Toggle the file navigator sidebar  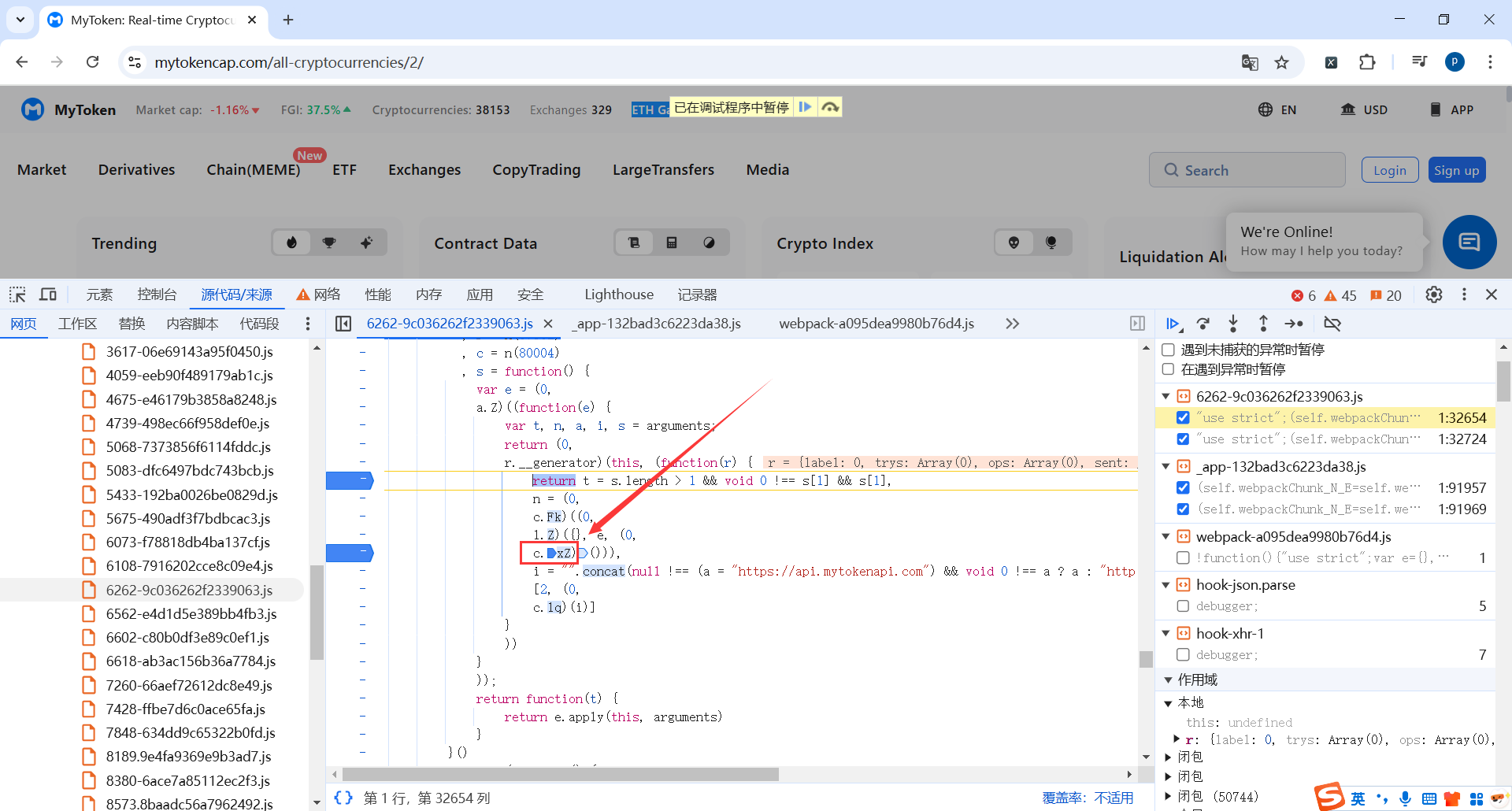point(343,324)
